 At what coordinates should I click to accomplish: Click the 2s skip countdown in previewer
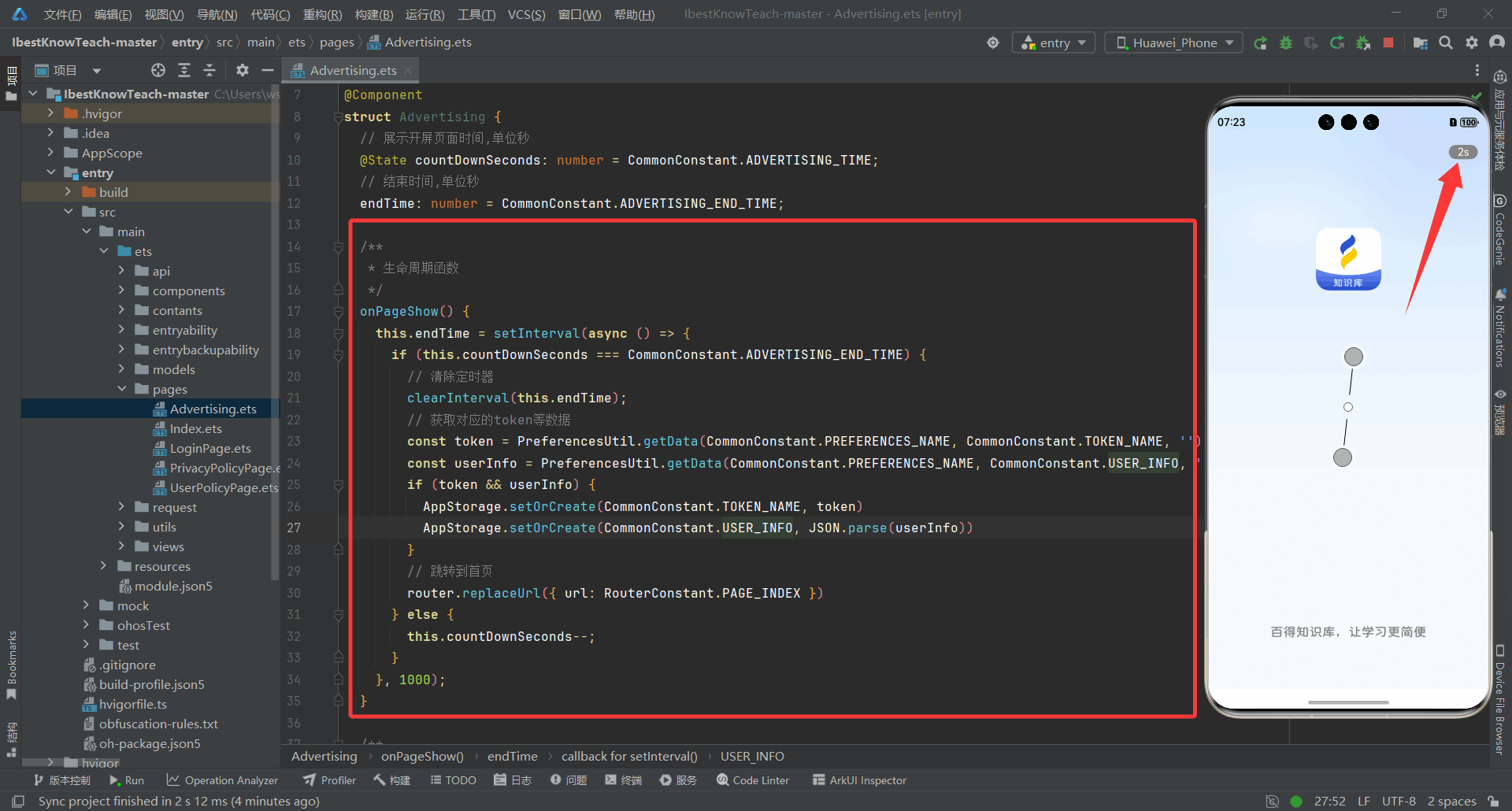1462,152
